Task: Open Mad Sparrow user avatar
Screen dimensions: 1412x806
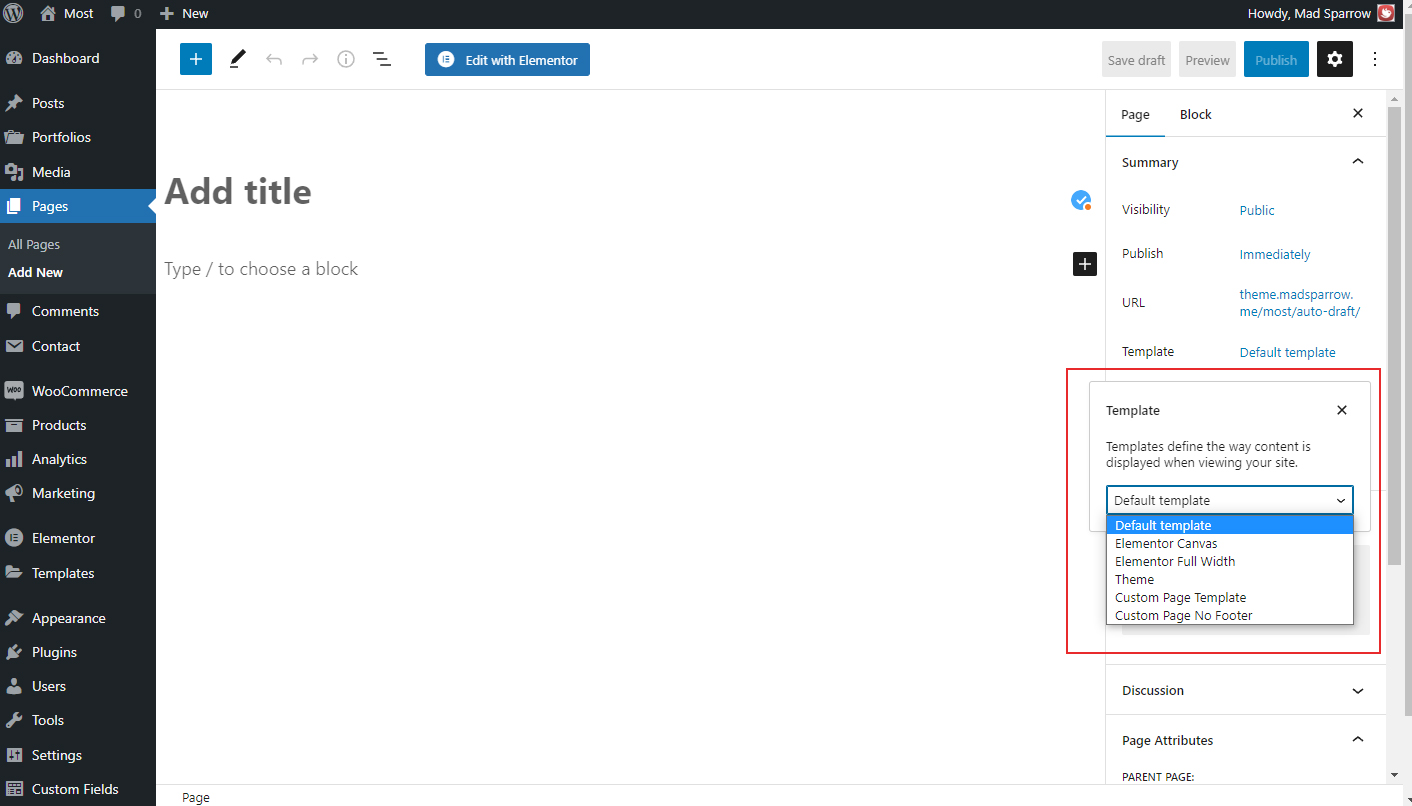Action: pyautogui.click(x=1386, y=14)
